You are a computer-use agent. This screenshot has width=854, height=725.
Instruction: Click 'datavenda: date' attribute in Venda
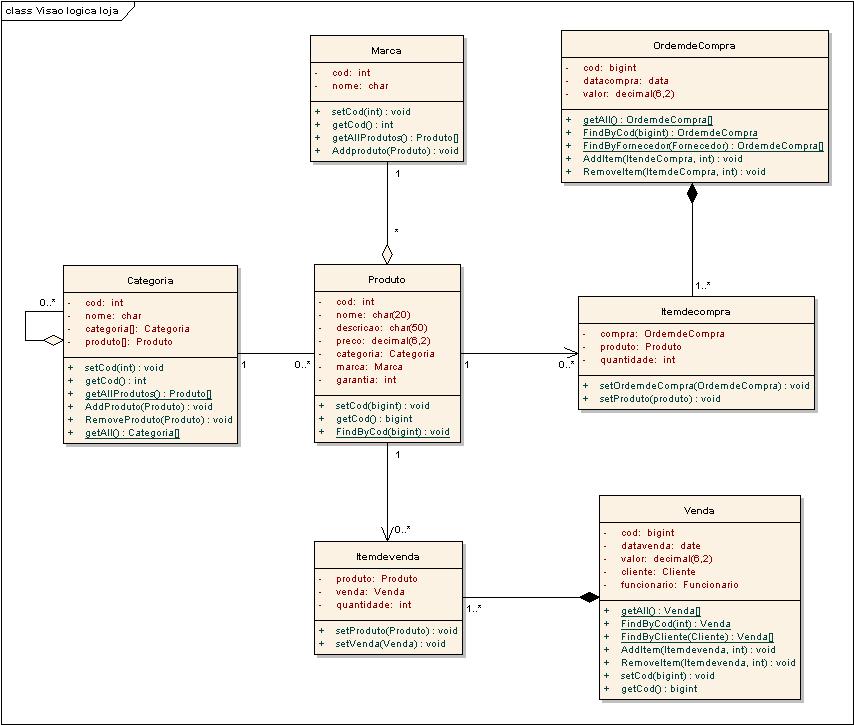[661, 546]
